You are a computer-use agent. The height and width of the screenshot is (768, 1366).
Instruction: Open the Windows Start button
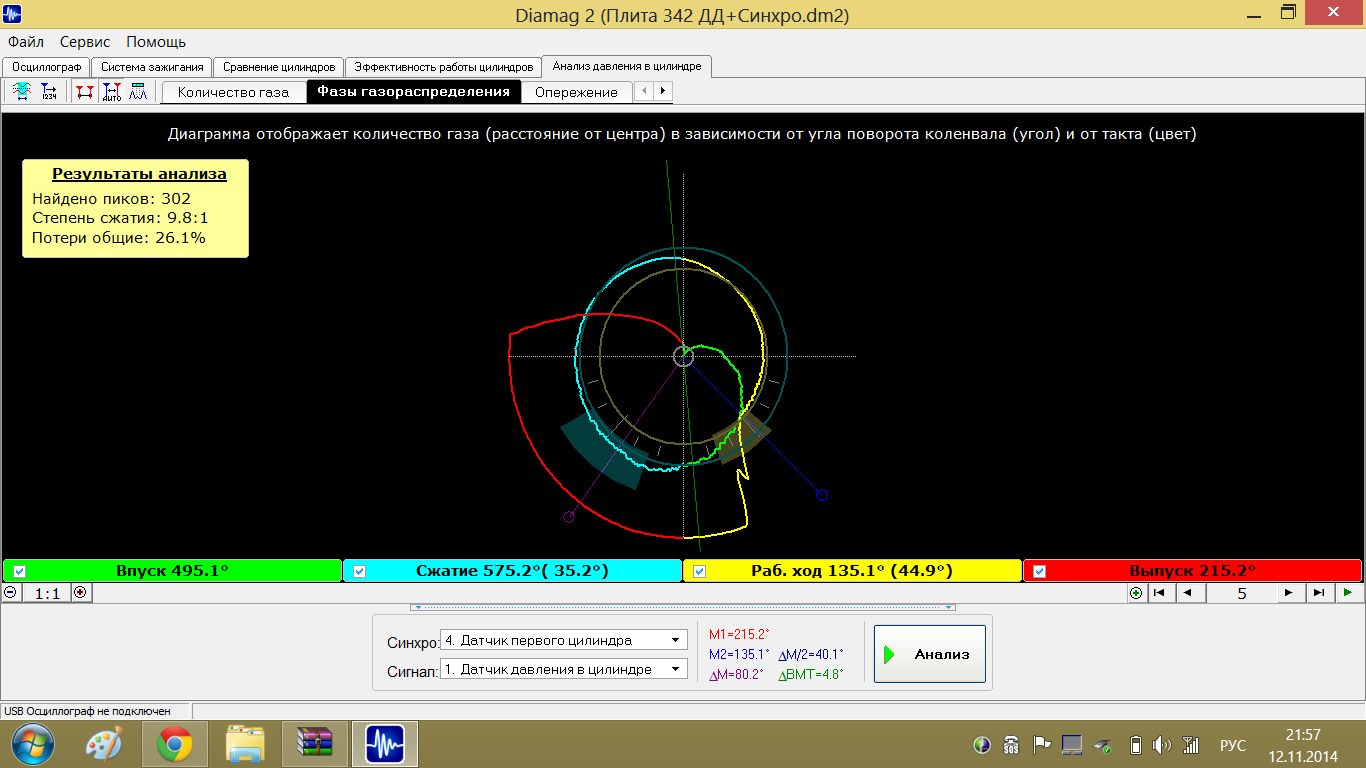tap(33, 745)
